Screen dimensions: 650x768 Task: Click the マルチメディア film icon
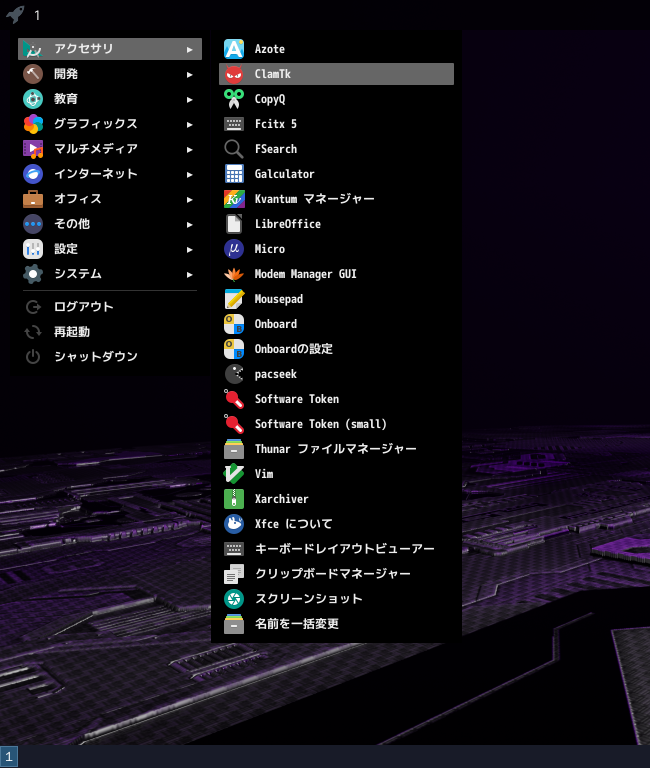(x=33, y=149)
